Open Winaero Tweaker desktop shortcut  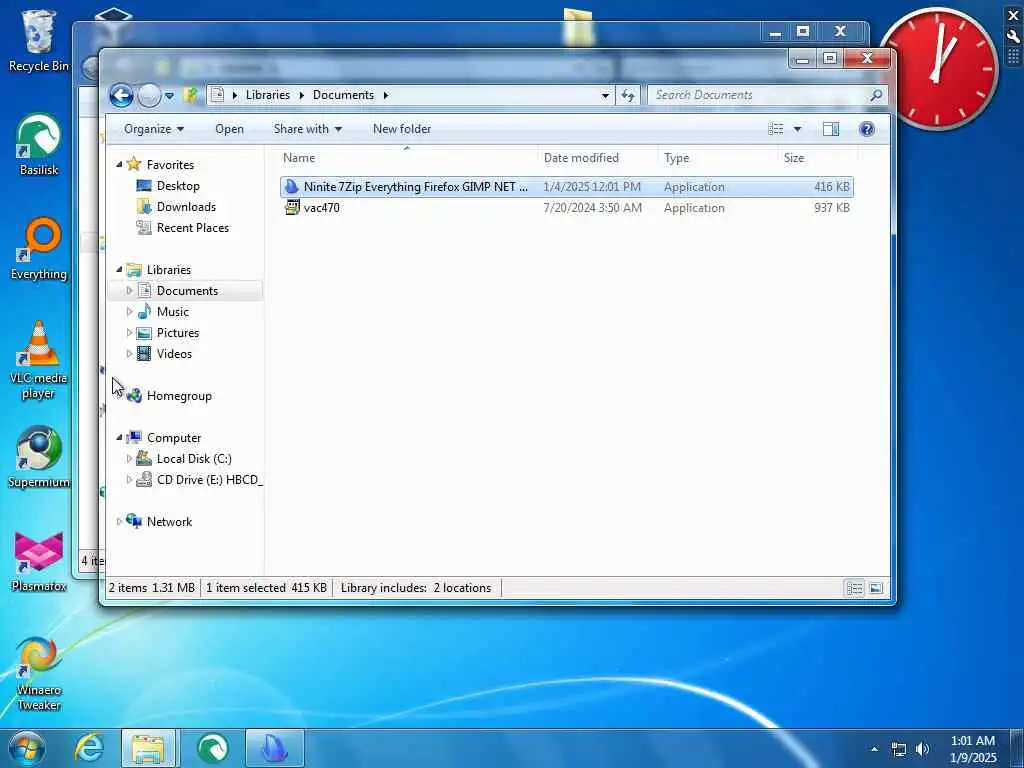[39, 674]
